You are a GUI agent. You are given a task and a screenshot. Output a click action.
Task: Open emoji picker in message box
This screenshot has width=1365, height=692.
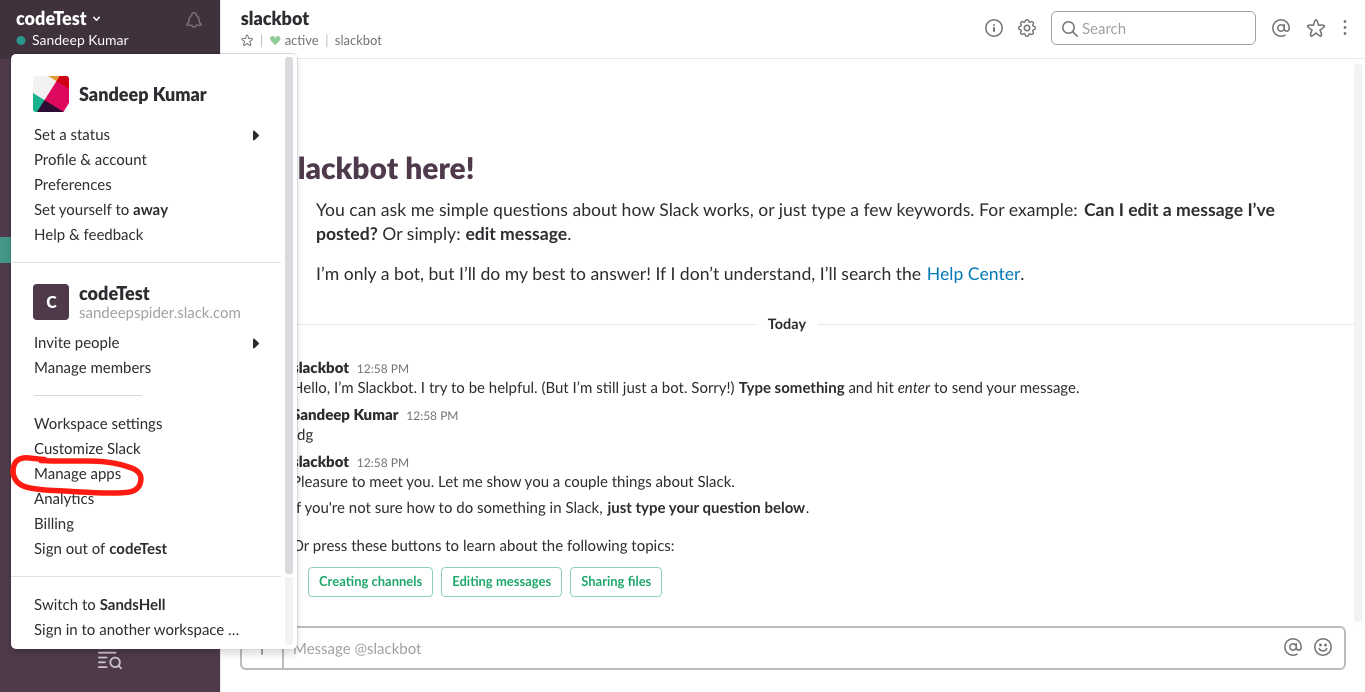(x=1323, y=647)
